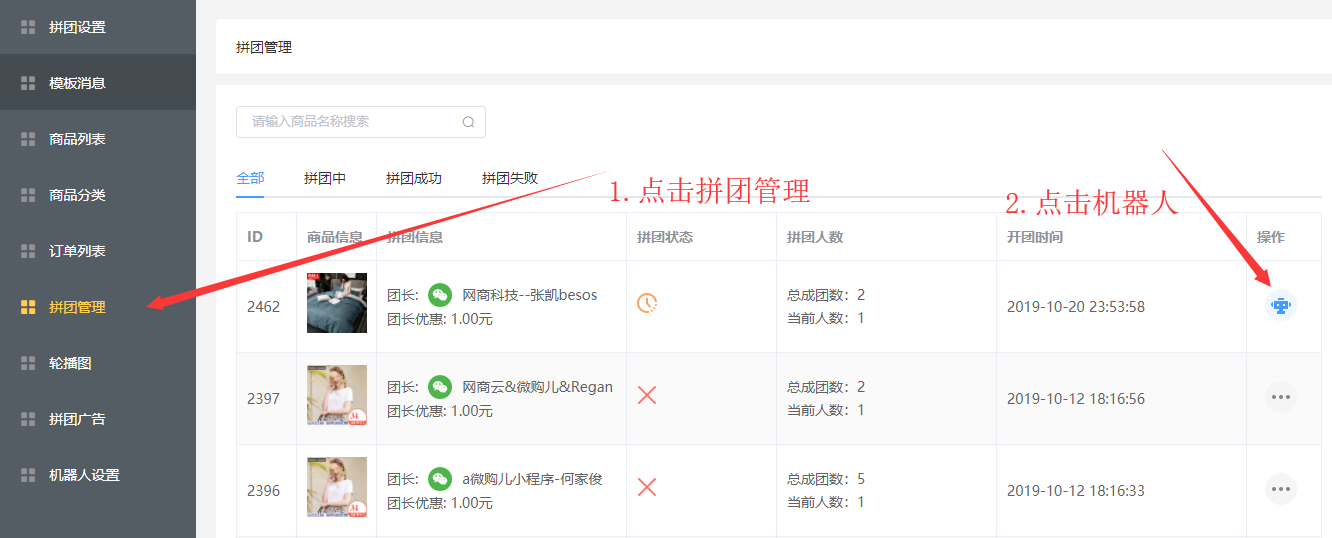Click 总成团数: 5 in row 2396
The width and height of the screenshot is (1332, 538).
(x=826, y=479)
